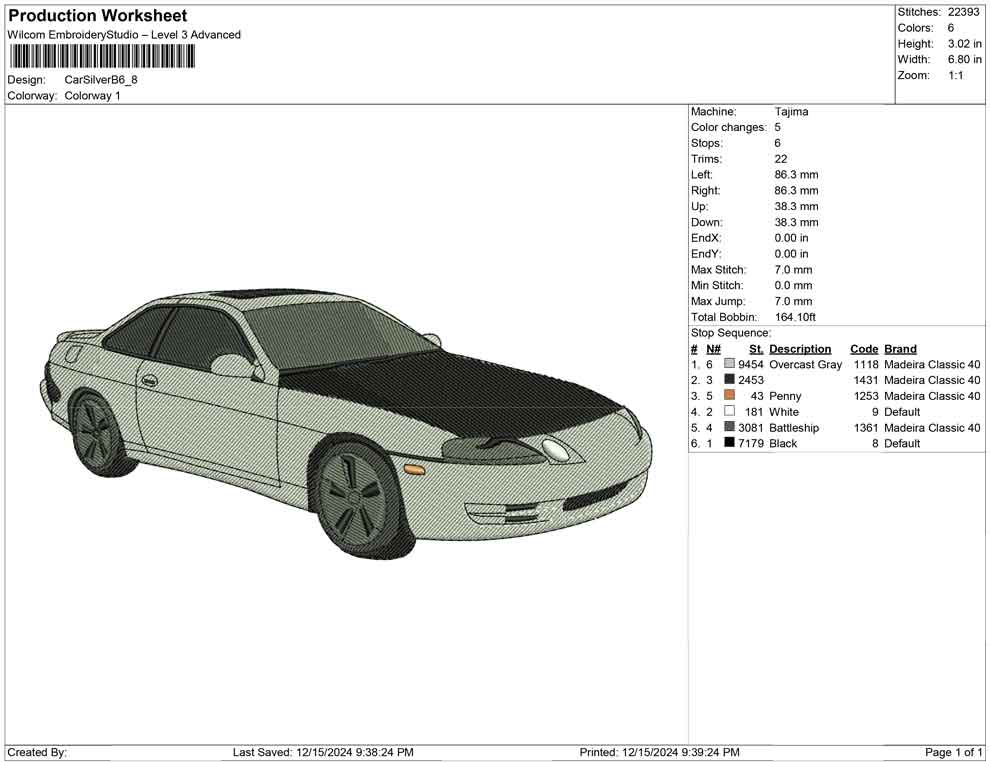
Task: Click the Production Worksheet title
Action: tap(98, 16)
